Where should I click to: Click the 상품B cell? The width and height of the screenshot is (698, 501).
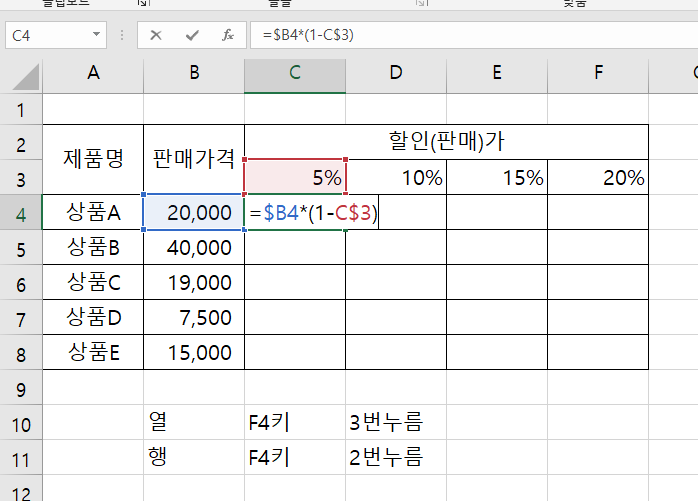click(93, 247)
